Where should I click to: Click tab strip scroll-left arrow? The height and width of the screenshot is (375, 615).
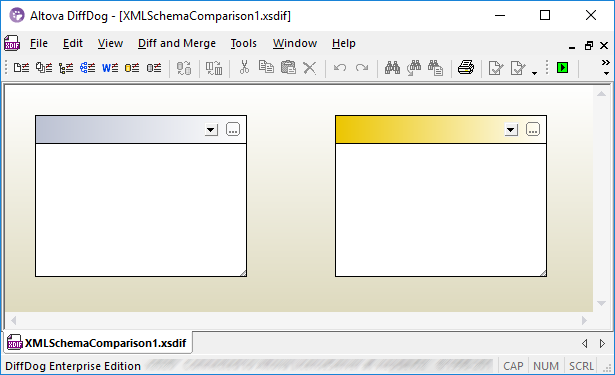click(x=585, y=344)
